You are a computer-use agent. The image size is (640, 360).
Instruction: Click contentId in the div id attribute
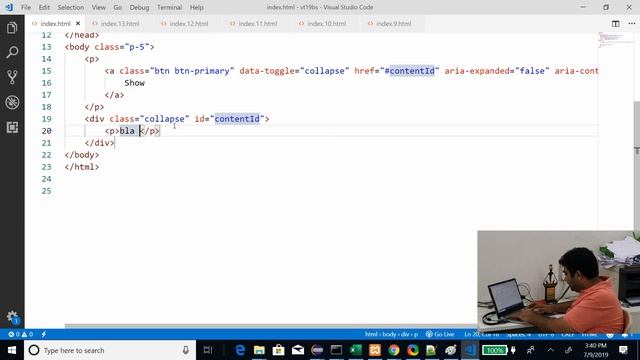pyautogui.click(x=237, y=119)
